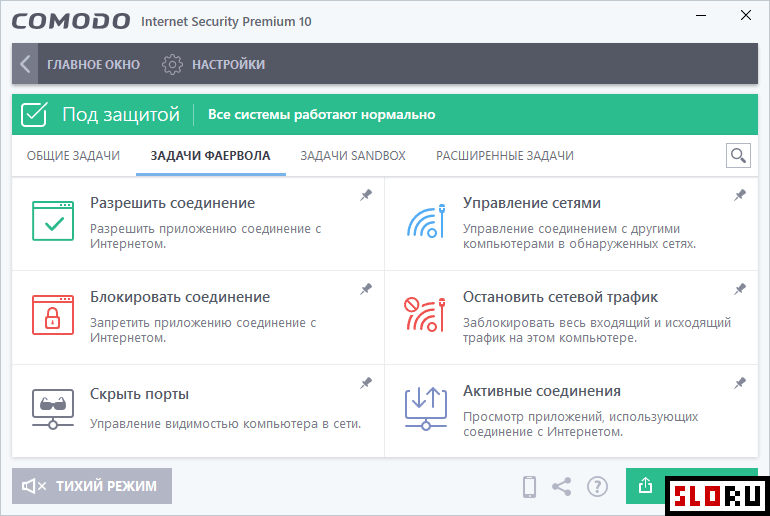The height and width of the screenshot is (516, 770).
Task: Click description Управление соединением с другими компьютерами
Action: pos(579,236)
